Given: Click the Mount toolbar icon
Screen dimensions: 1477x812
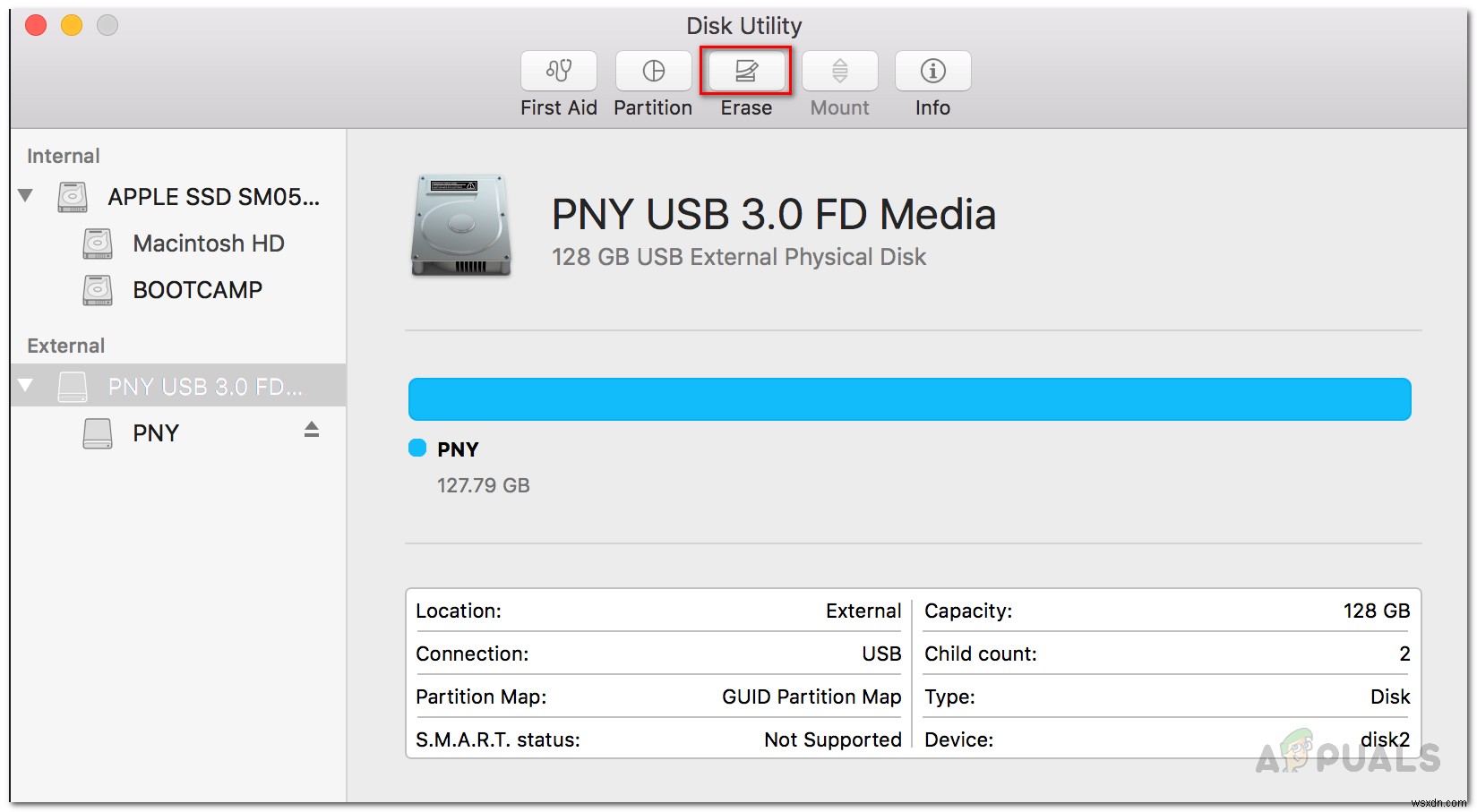Looking at the screenshot, I should click(x=839, y=71).
